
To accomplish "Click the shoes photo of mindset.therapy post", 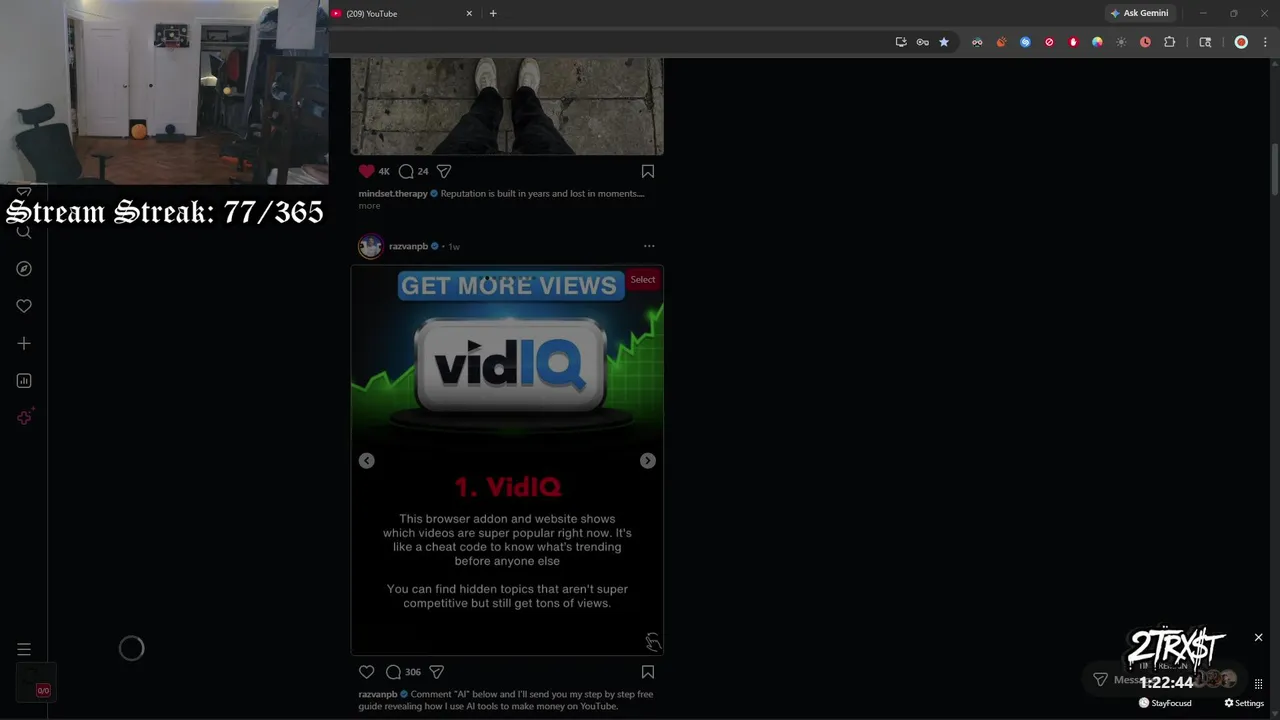I will pos(507,106).
